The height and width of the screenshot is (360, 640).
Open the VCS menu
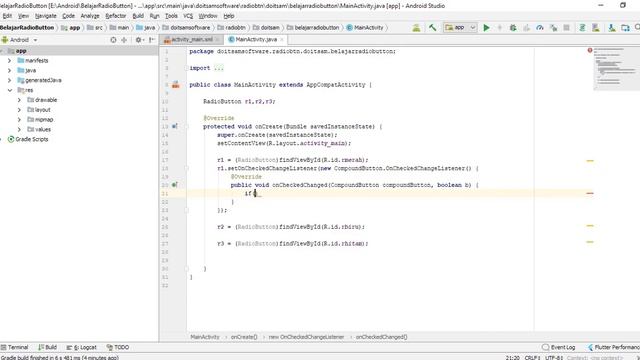[x=188, y=16]
